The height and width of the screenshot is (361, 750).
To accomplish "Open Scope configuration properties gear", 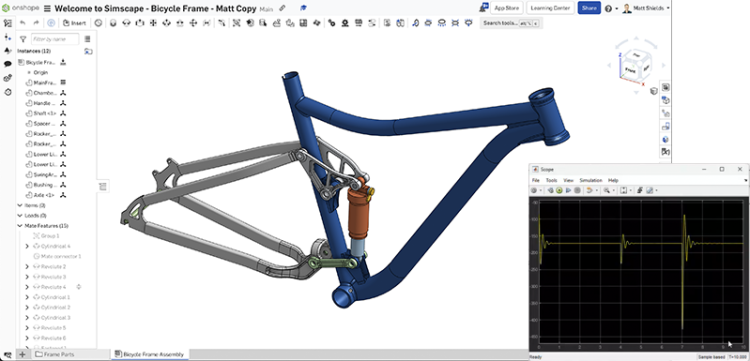I will click(534, 190).
